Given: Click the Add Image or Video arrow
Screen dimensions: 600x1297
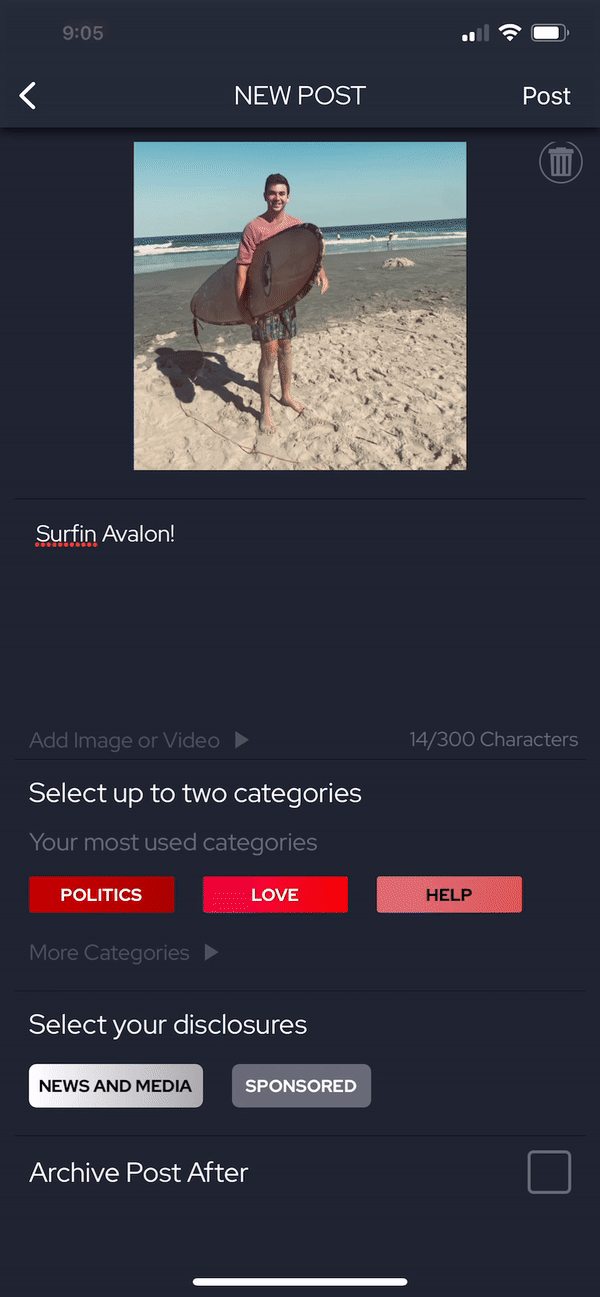Looking at the screenshot, I should click(241, 740).
